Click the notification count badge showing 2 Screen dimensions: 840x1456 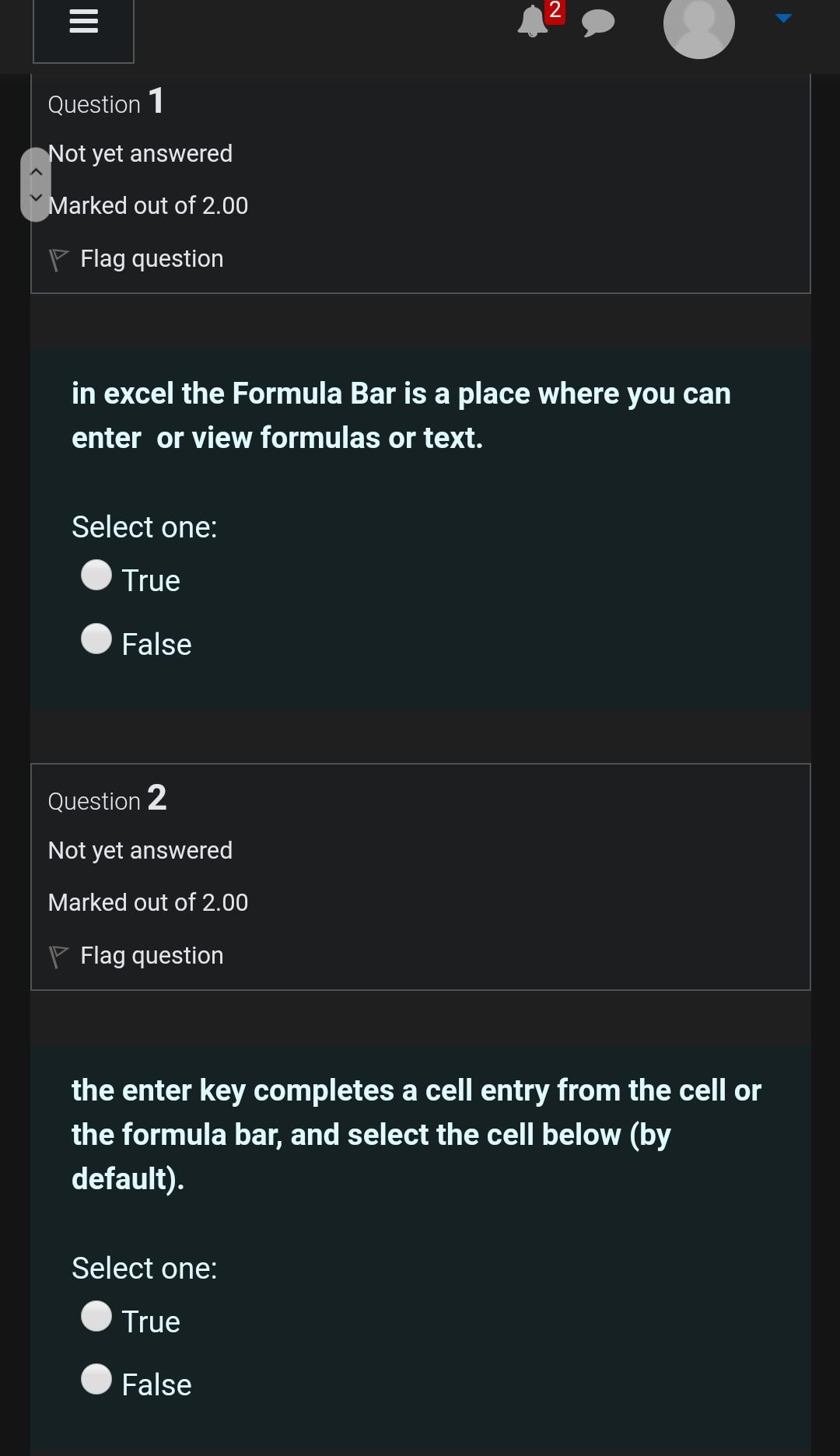[x=554, y=10]
